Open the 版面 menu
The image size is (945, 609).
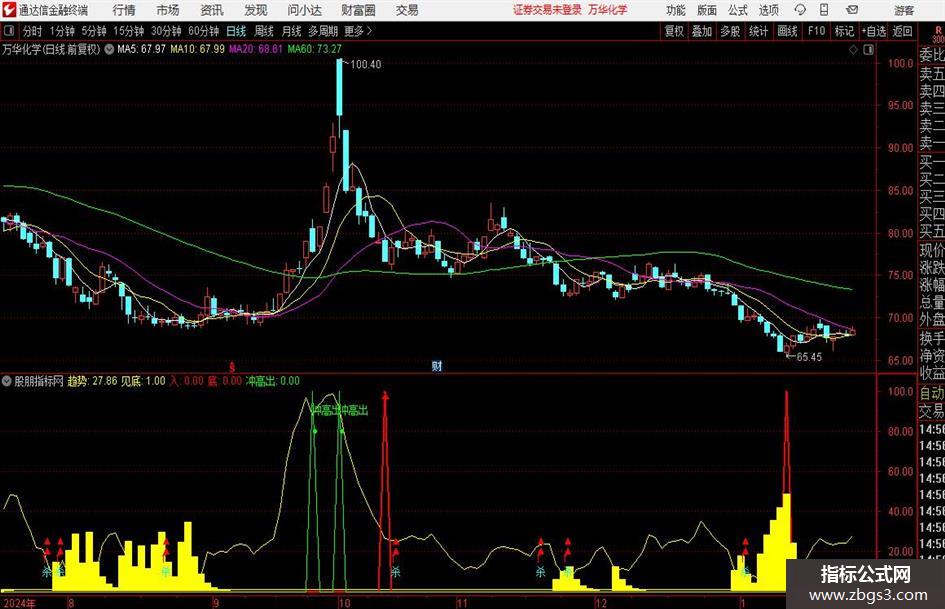click(x=707, y=10)
